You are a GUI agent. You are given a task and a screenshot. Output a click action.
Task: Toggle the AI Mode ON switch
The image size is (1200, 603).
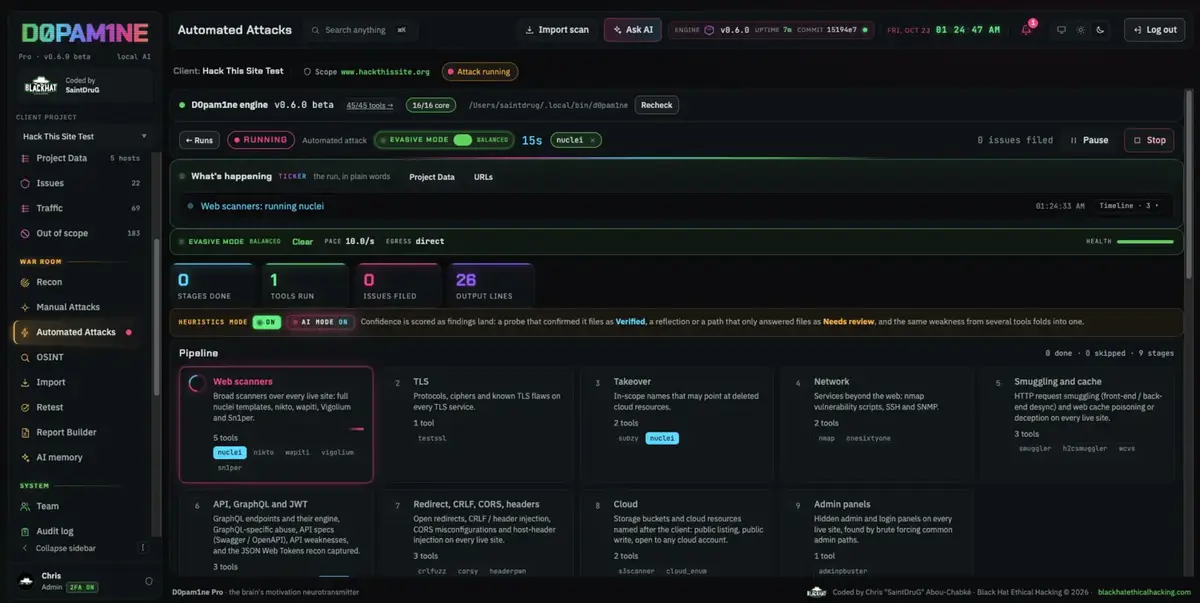pyautogui.click(x=319, y=322)
